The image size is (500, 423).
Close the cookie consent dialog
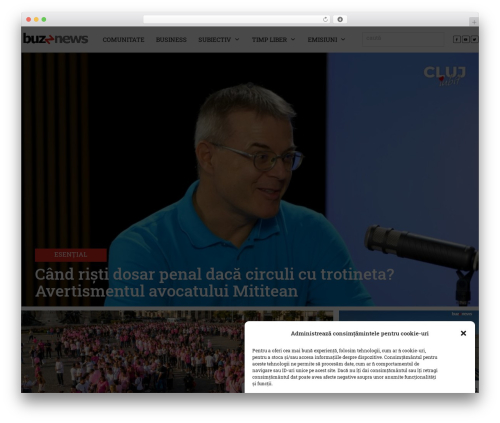pyautogui.click(x=463, y=333)
